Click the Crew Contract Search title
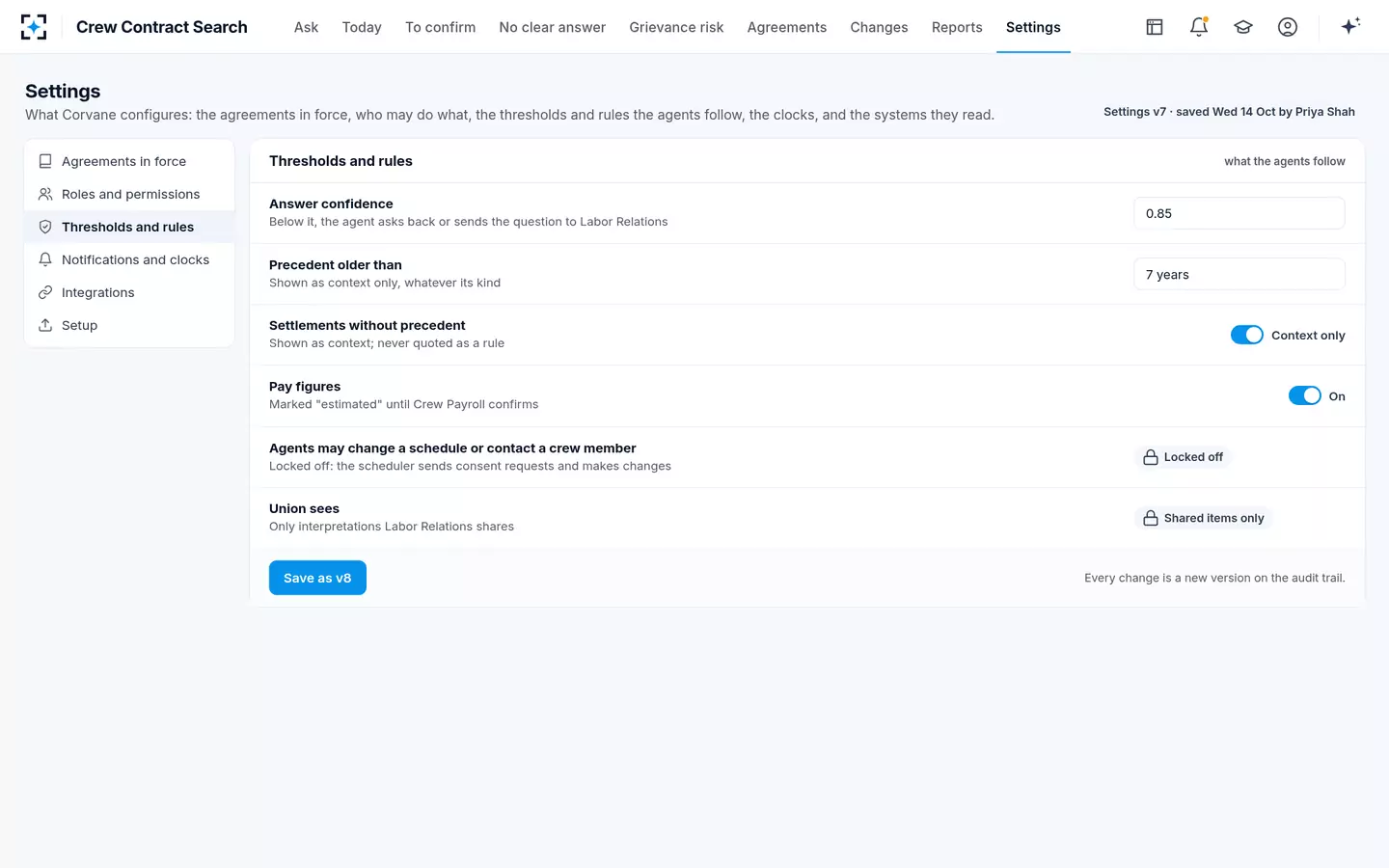This screenshot has width=1389, height=868. click(162, 27)
